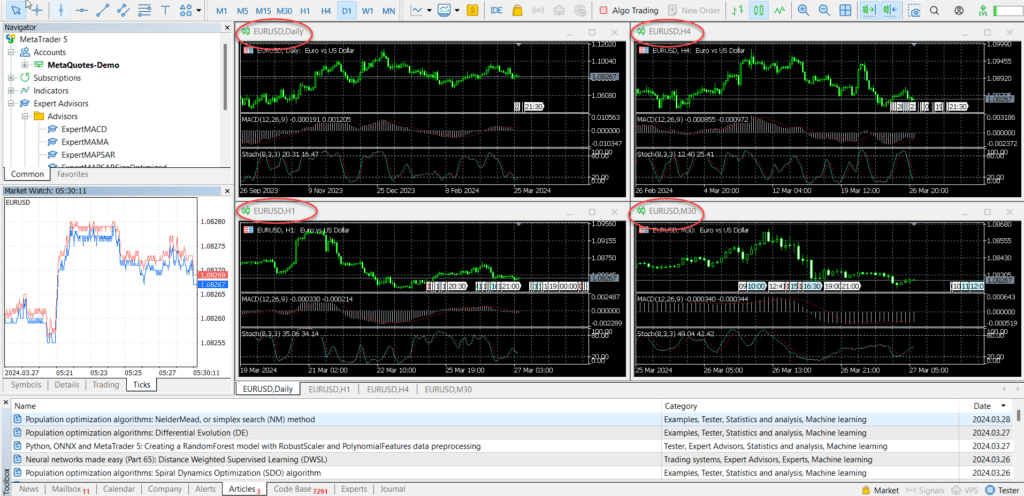The width and height of the screenshot is (1024, 496).
Task: Open the chart indicators list icon
Action: 416,10
